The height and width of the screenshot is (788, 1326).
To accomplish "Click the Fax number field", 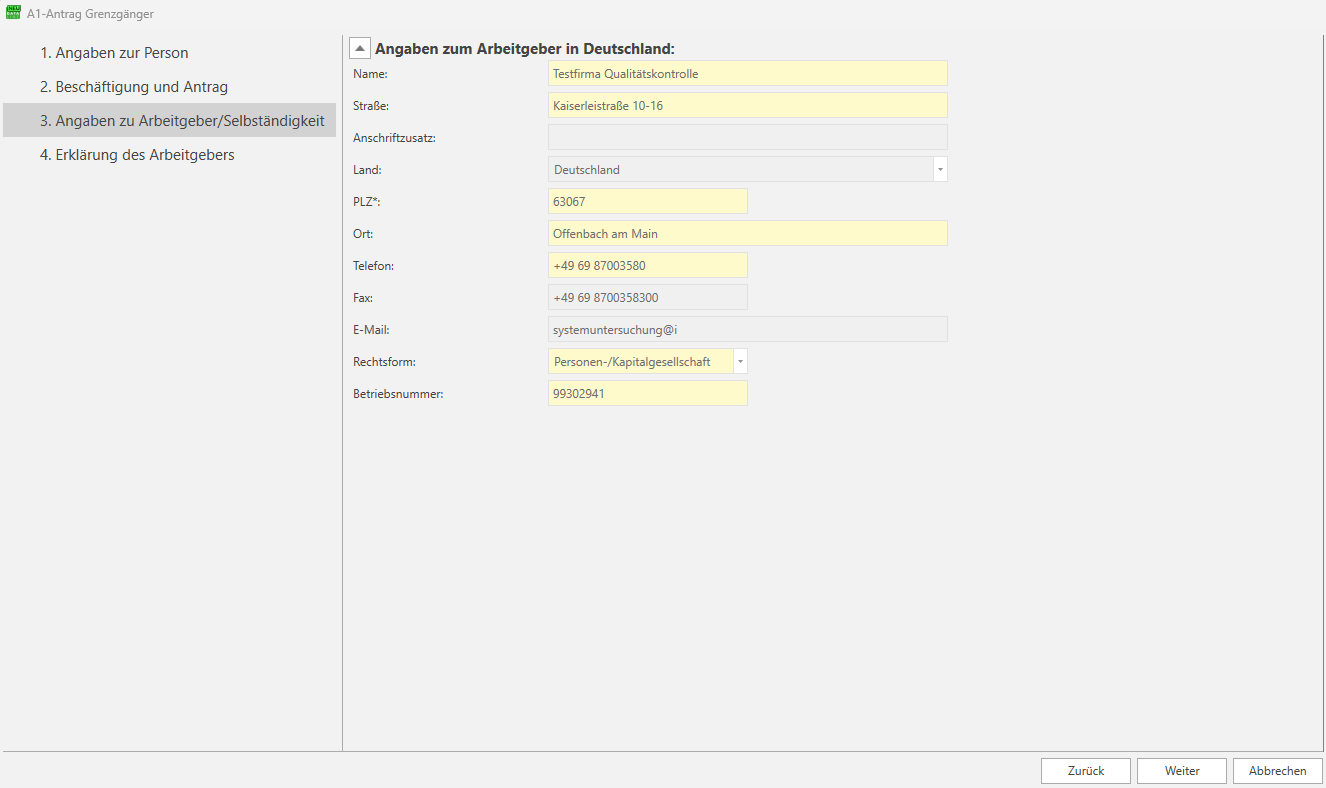I will [x=647, y=298].
